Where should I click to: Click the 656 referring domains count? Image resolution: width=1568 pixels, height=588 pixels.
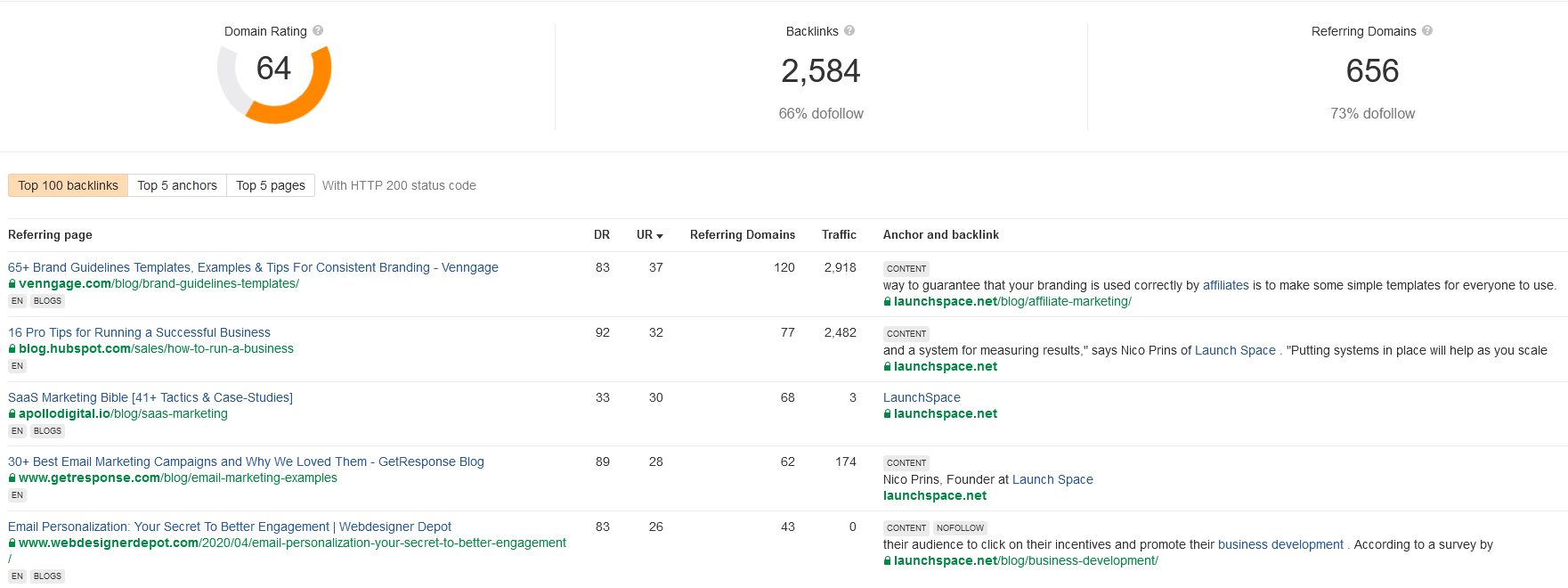click(x=1372, y=71)
